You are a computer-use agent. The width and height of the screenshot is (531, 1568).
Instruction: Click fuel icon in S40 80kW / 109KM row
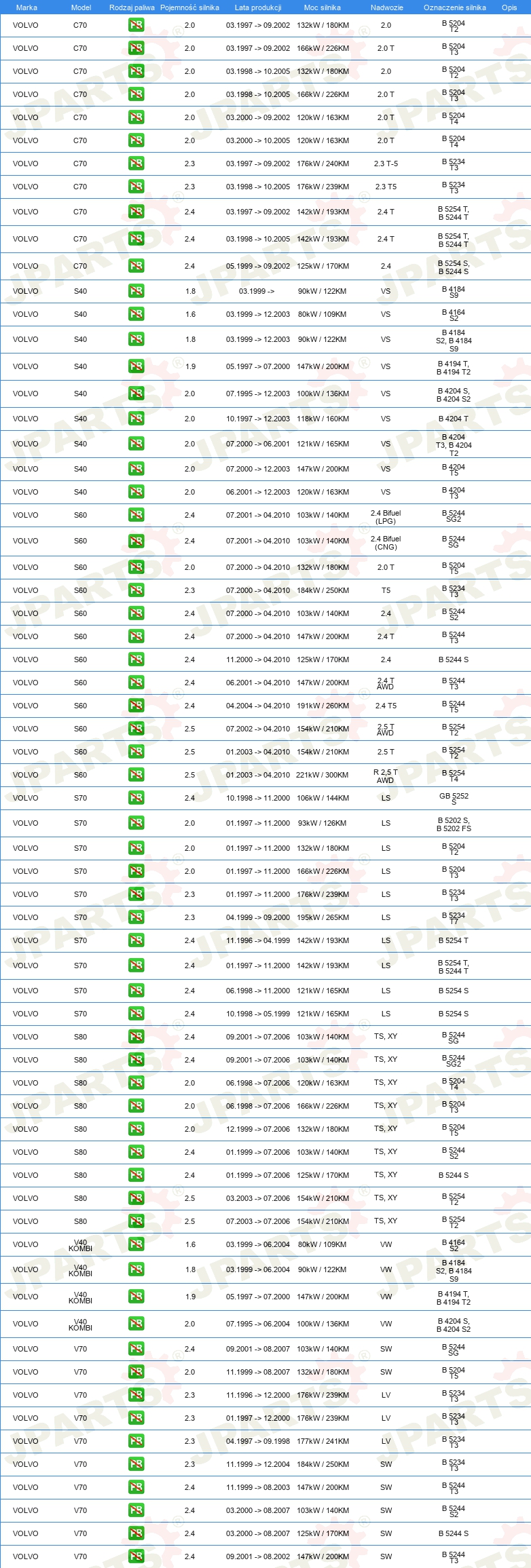136,314
